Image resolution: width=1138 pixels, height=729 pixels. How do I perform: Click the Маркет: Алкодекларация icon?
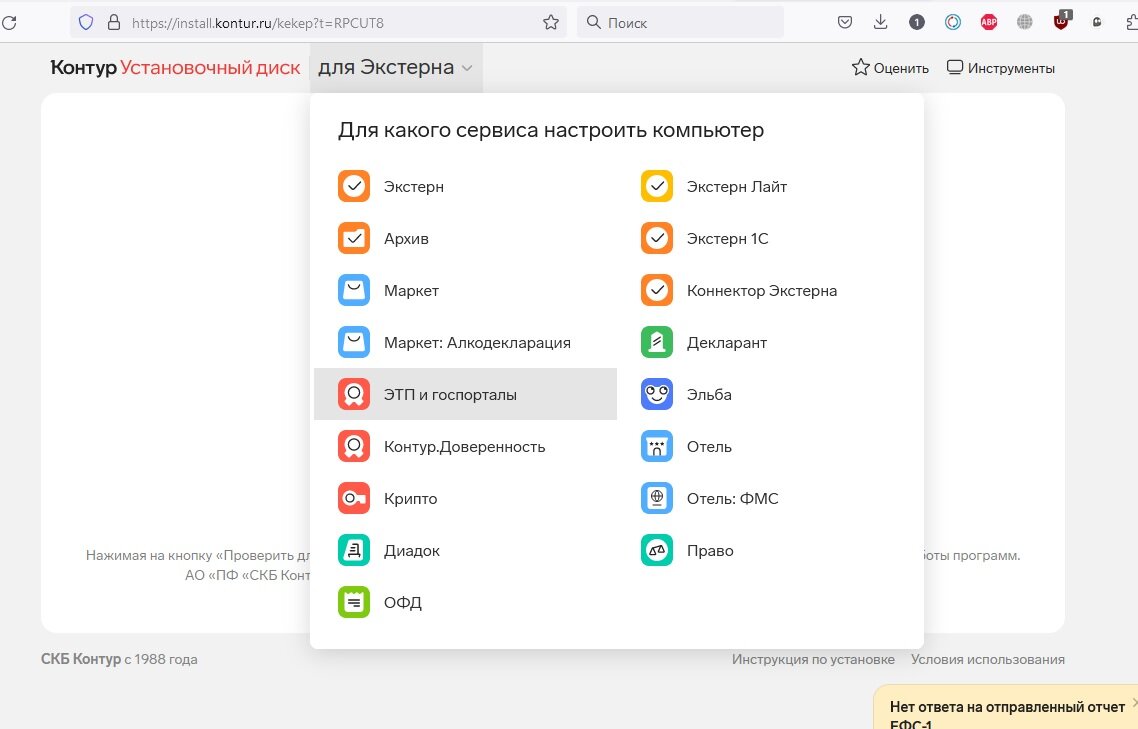pos(353,342)
